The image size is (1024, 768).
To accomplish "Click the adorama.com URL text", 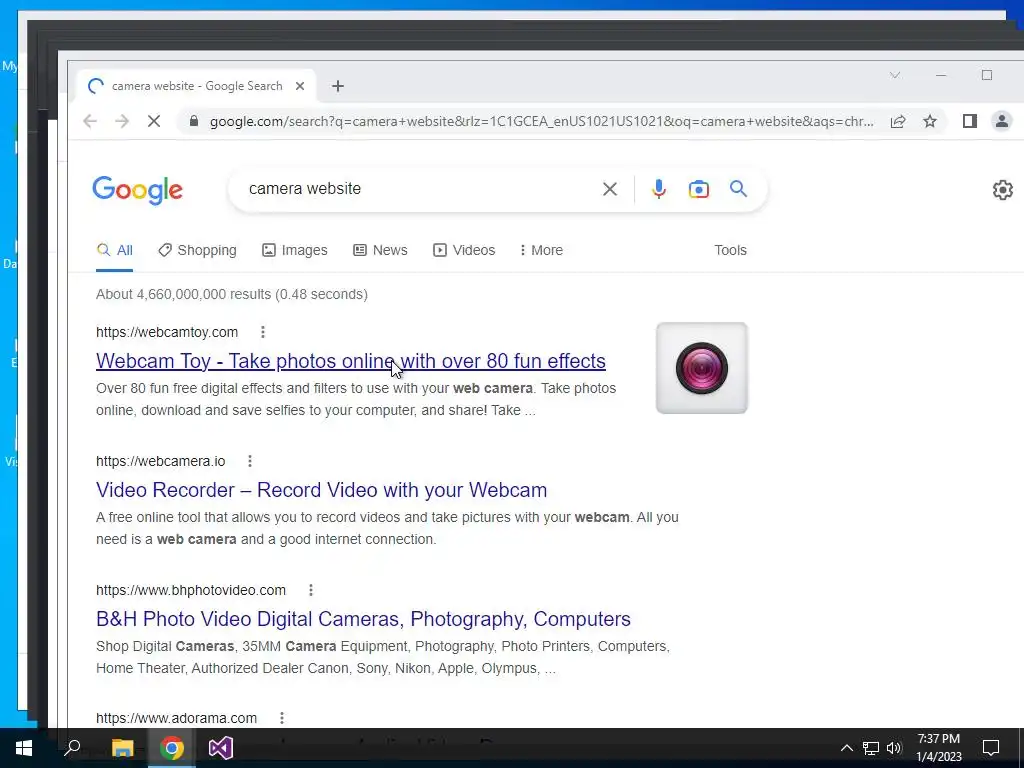I will click(x=176, y=718).
